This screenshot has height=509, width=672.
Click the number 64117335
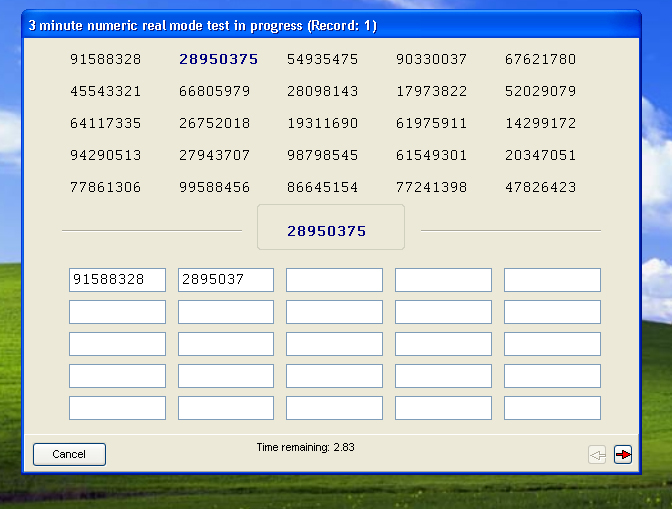[x=106, y=123]
